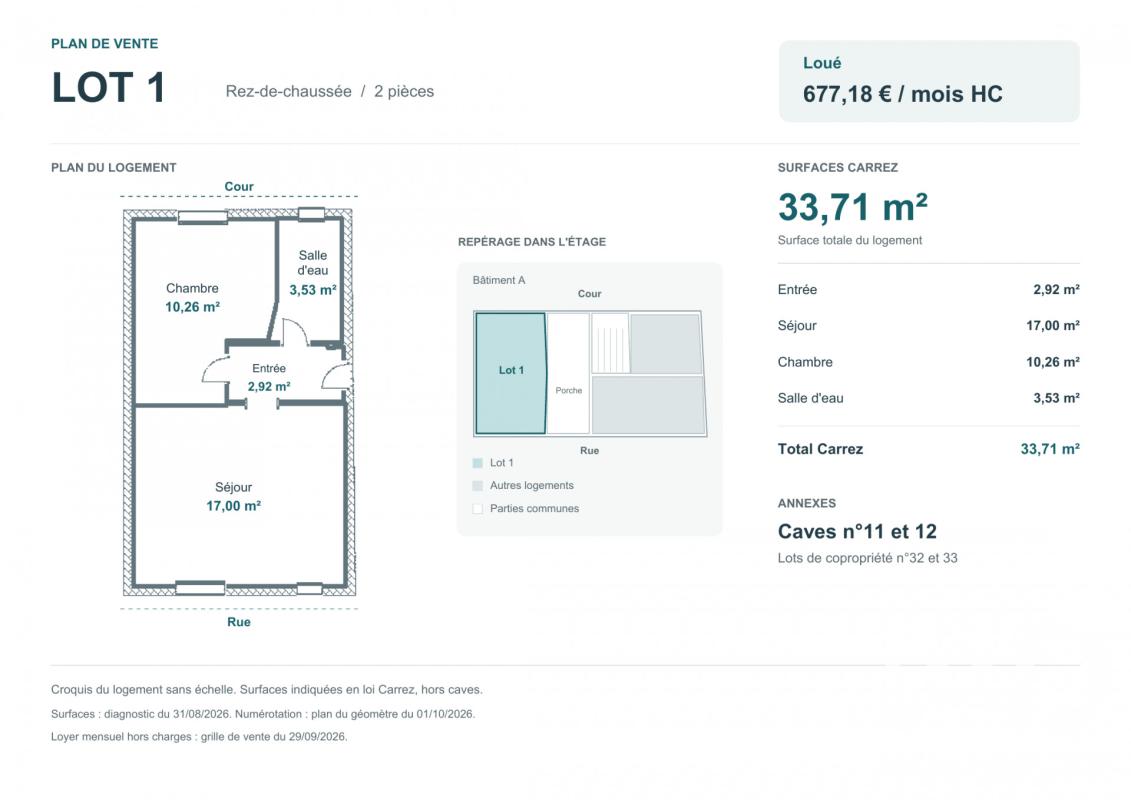Click "Surface totale du logement" caption
Screen dimensions: 1131x800
(x=850, y=240)
